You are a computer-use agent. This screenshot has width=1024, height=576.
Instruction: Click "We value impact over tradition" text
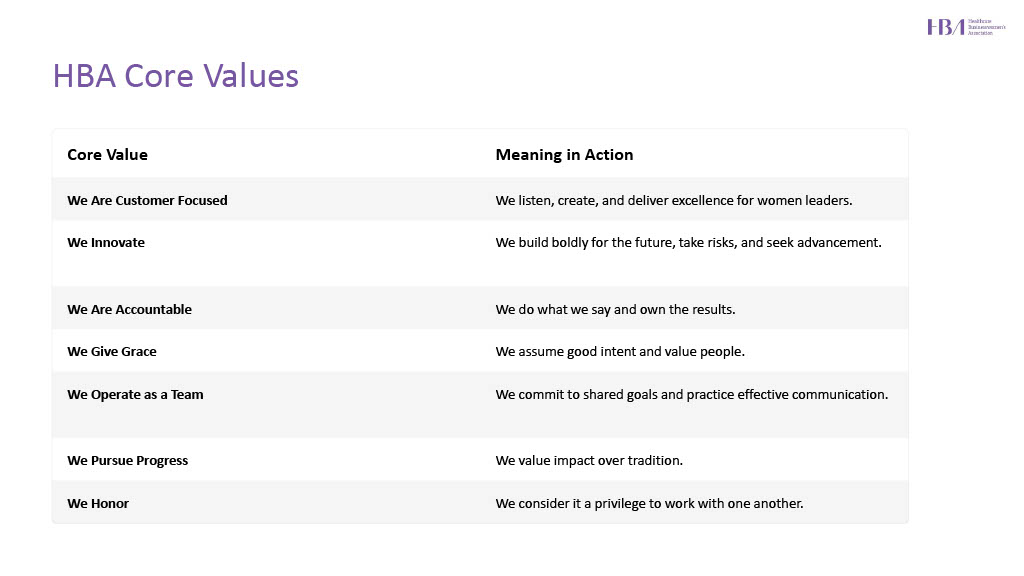[589, 461]
